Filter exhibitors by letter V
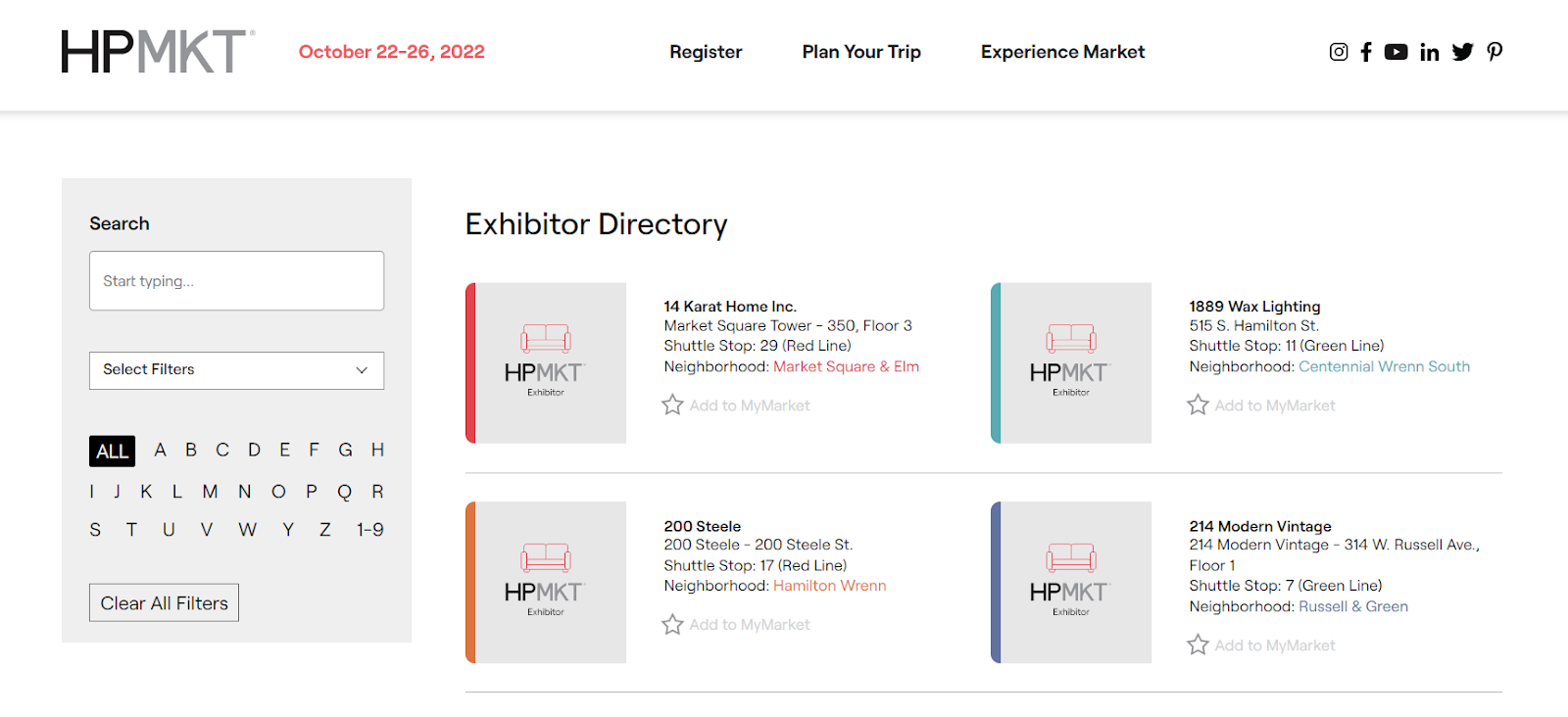This screenshot has height=717, width=1568. [207, 530]
